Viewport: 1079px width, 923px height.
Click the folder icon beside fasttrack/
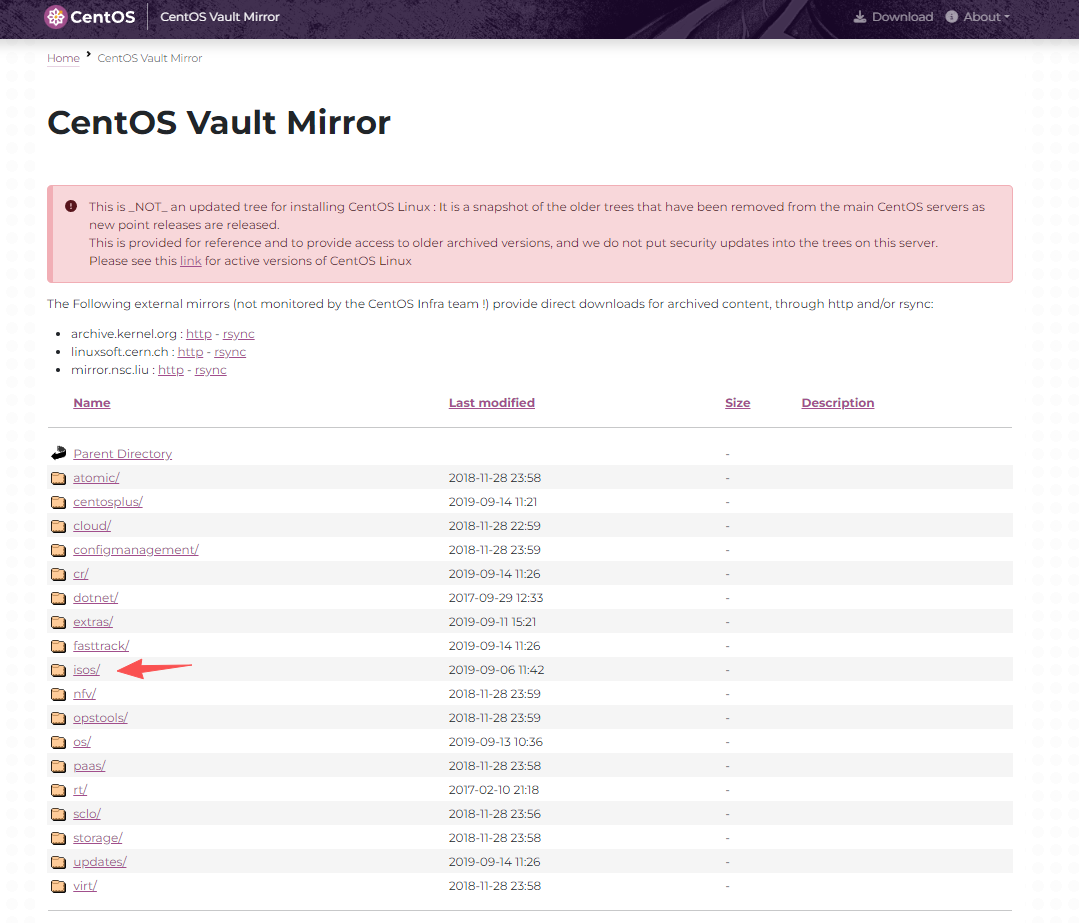pos(58,646)
